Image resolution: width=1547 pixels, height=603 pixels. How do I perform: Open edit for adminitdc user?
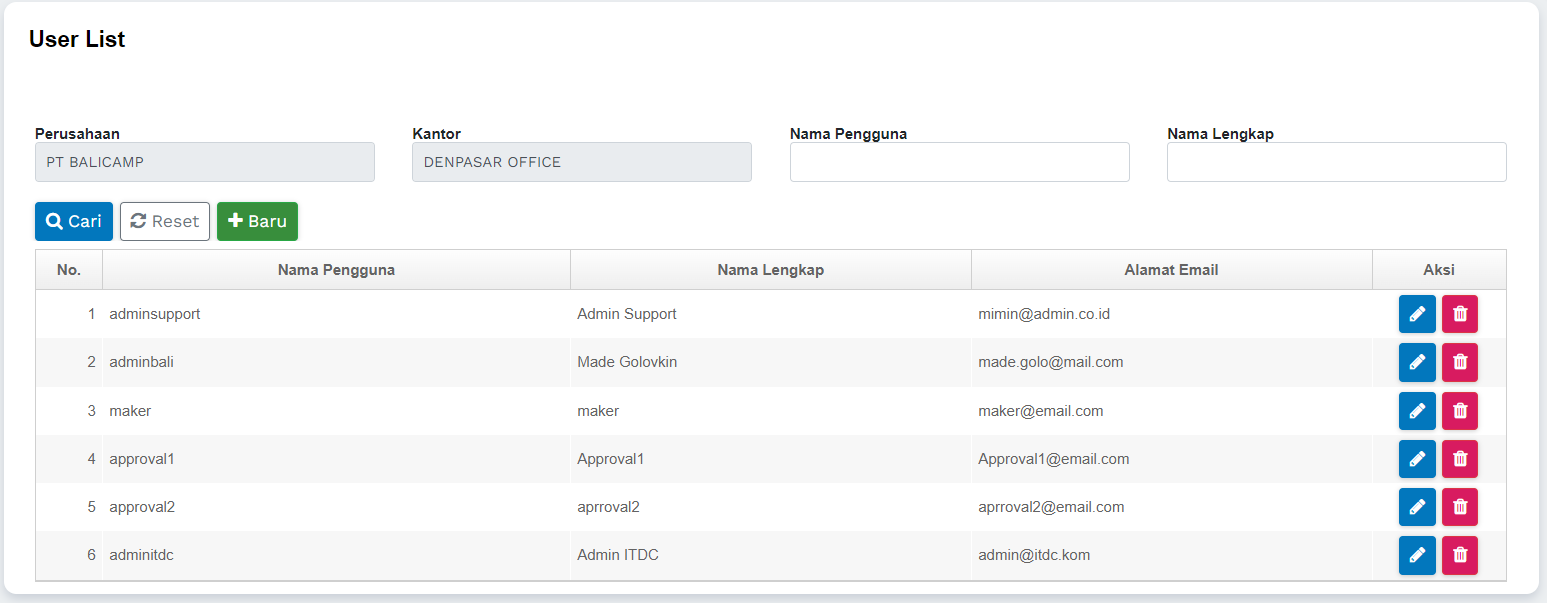click(x=1416, y=555)
